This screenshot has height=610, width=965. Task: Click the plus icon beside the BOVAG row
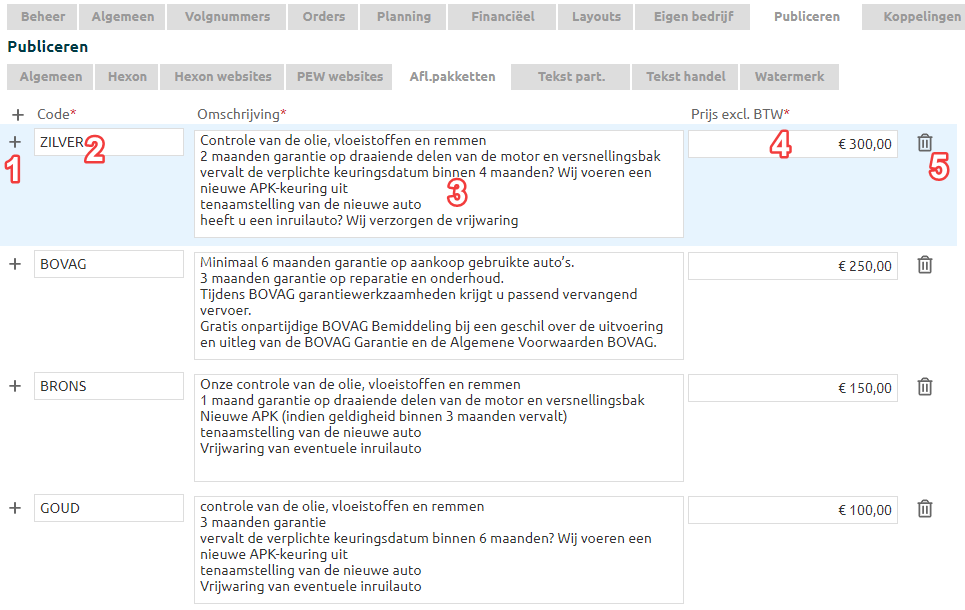(15, 264)
